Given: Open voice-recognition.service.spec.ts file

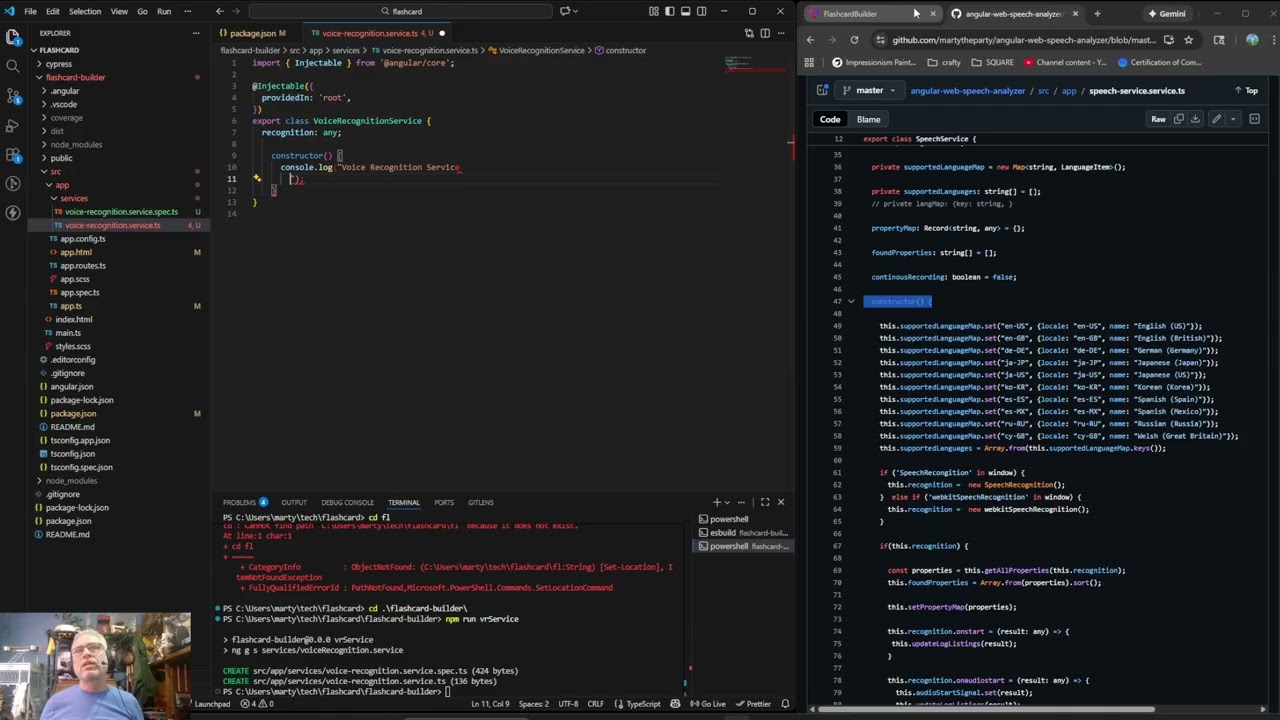Looking at the screenshot, I should click(x=121, y=212).
